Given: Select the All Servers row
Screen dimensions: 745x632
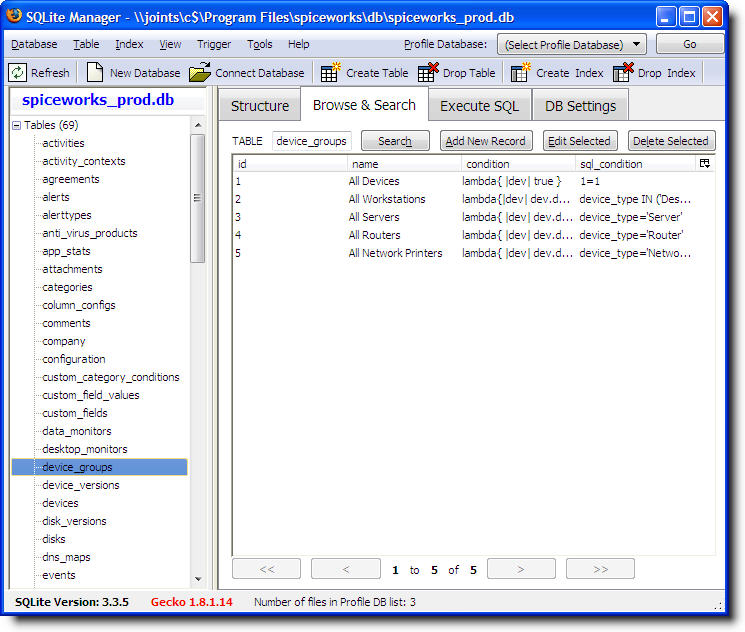Looking at the screenshot, I should point(474,217).
